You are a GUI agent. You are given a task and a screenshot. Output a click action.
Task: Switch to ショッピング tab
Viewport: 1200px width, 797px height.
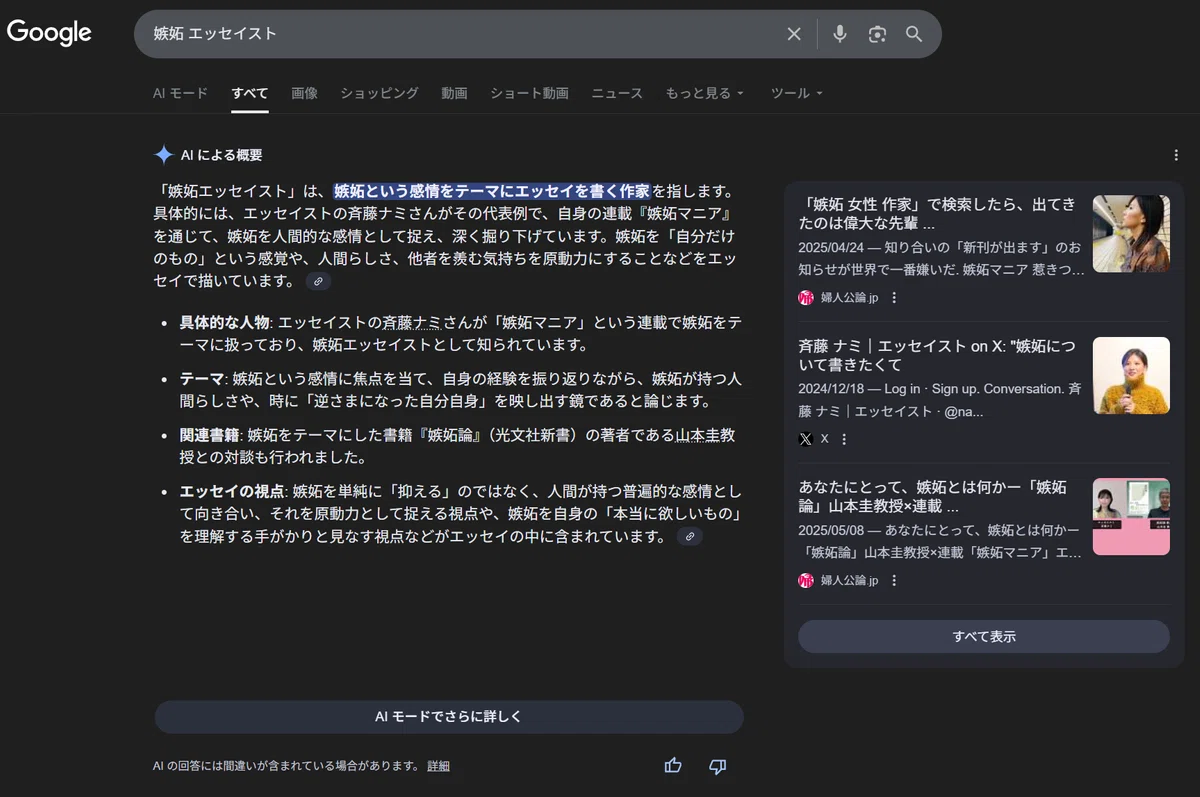pos(379,93)
